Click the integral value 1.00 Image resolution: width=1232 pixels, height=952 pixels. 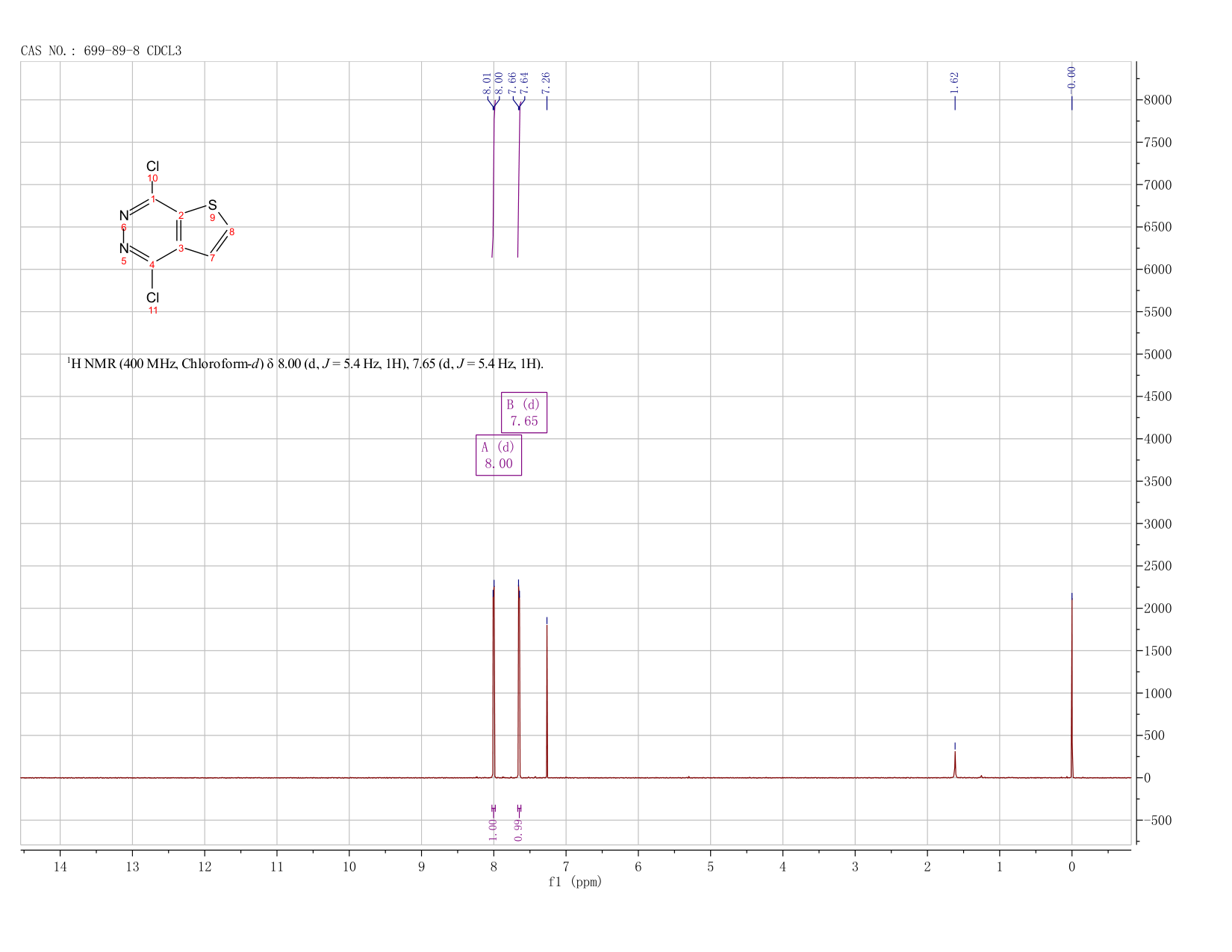pyautogui.click(x=493, y=830)
